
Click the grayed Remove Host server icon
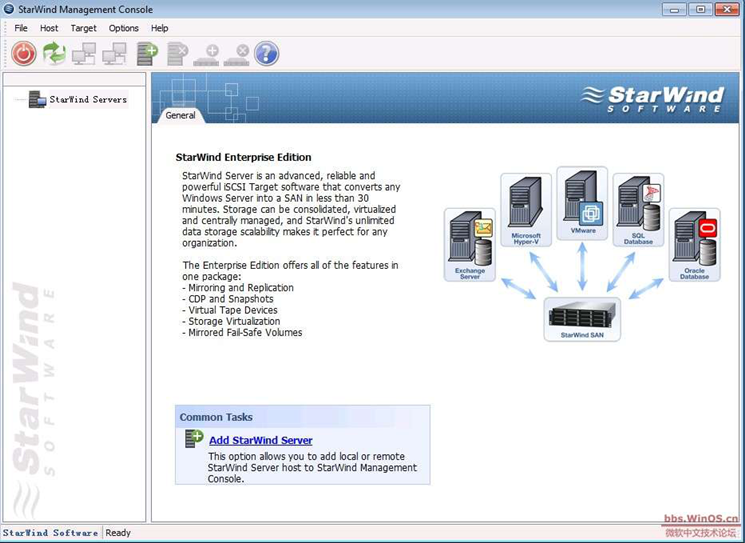point(178,54)
